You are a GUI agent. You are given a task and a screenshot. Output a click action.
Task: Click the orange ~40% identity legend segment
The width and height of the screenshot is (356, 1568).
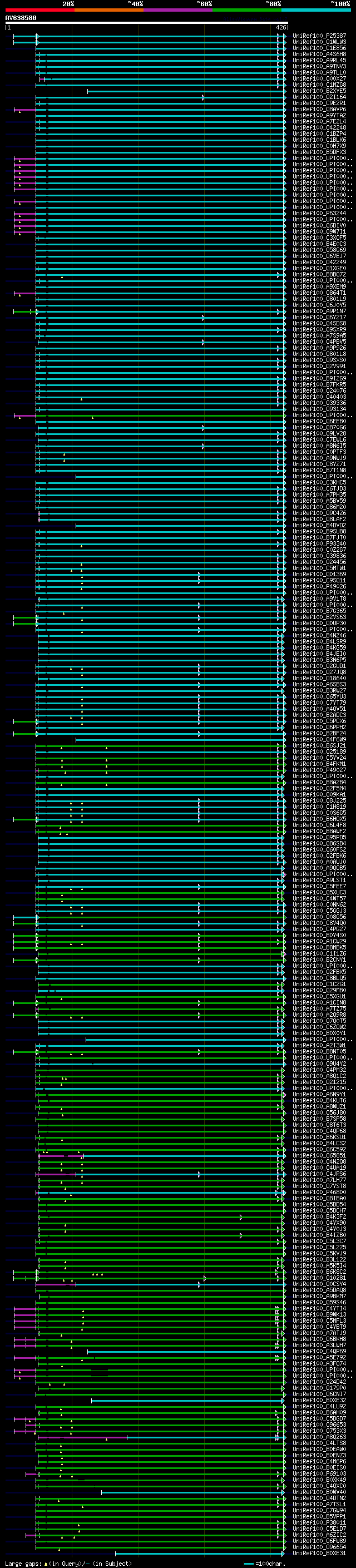tap(109, 11)
